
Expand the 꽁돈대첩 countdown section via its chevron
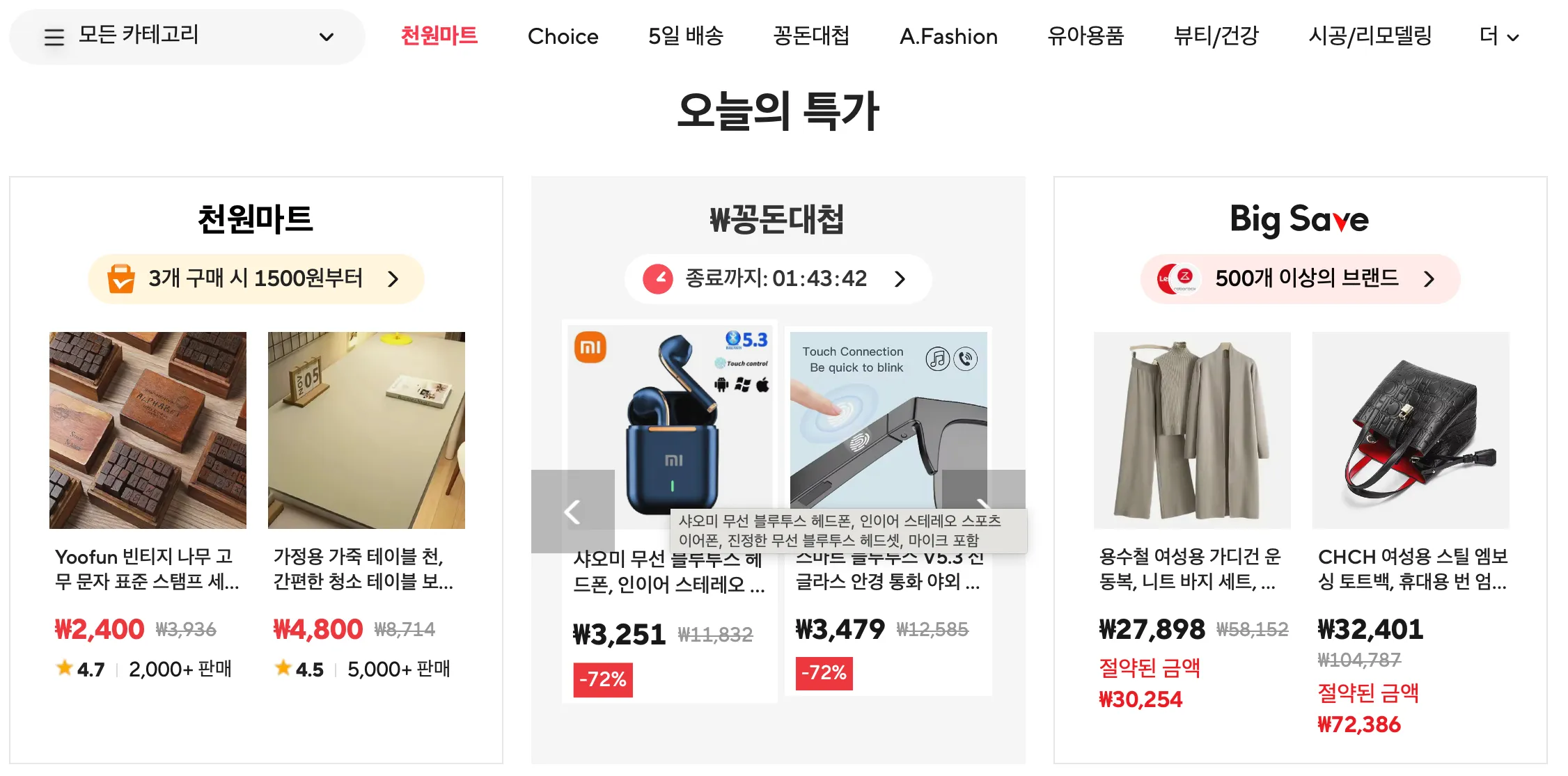900,279
